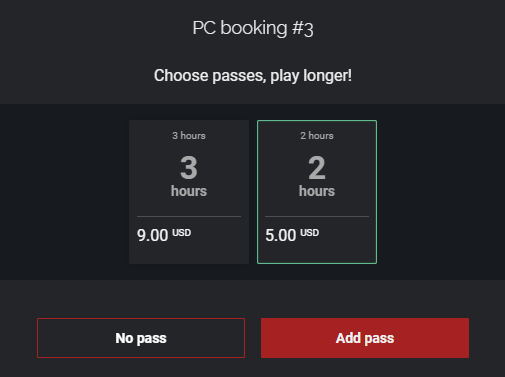
Task: Click the small '3 hours' card label
Action: point(189,136)
